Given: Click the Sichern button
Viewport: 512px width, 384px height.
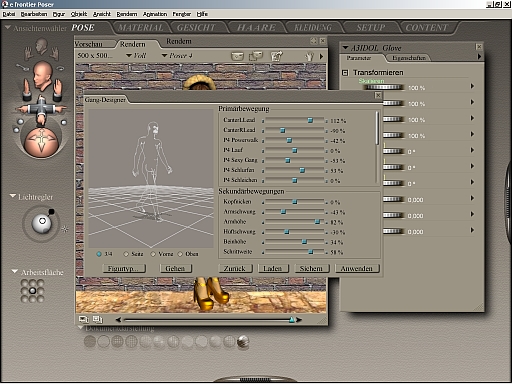Looking at the screenshot, I should (x=311, y=268).
